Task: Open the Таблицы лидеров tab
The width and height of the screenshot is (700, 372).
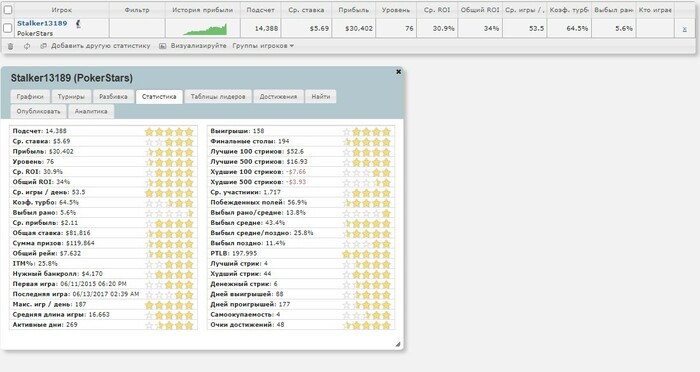Action: [218, 96]
